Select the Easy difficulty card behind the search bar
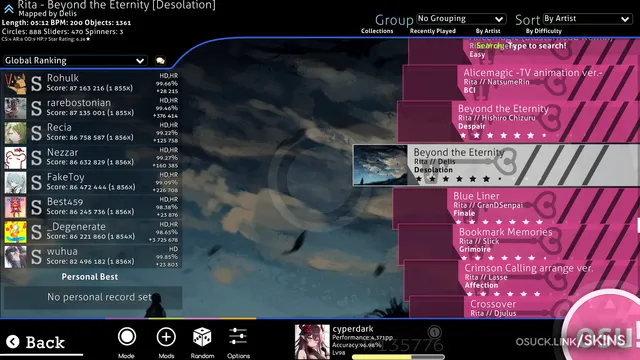 coord(524,51)
